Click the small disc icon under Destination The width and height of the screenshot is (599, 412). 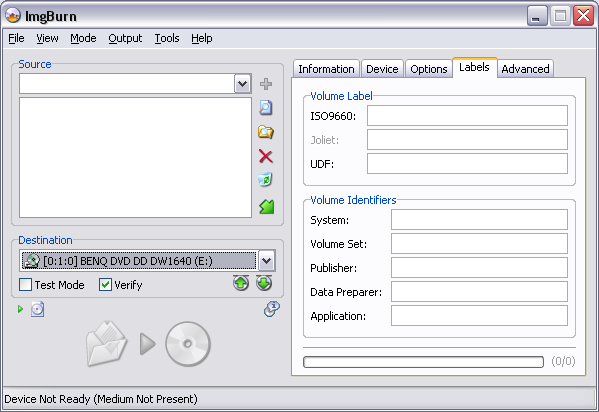pyautogui.click(x=37, y=309)
